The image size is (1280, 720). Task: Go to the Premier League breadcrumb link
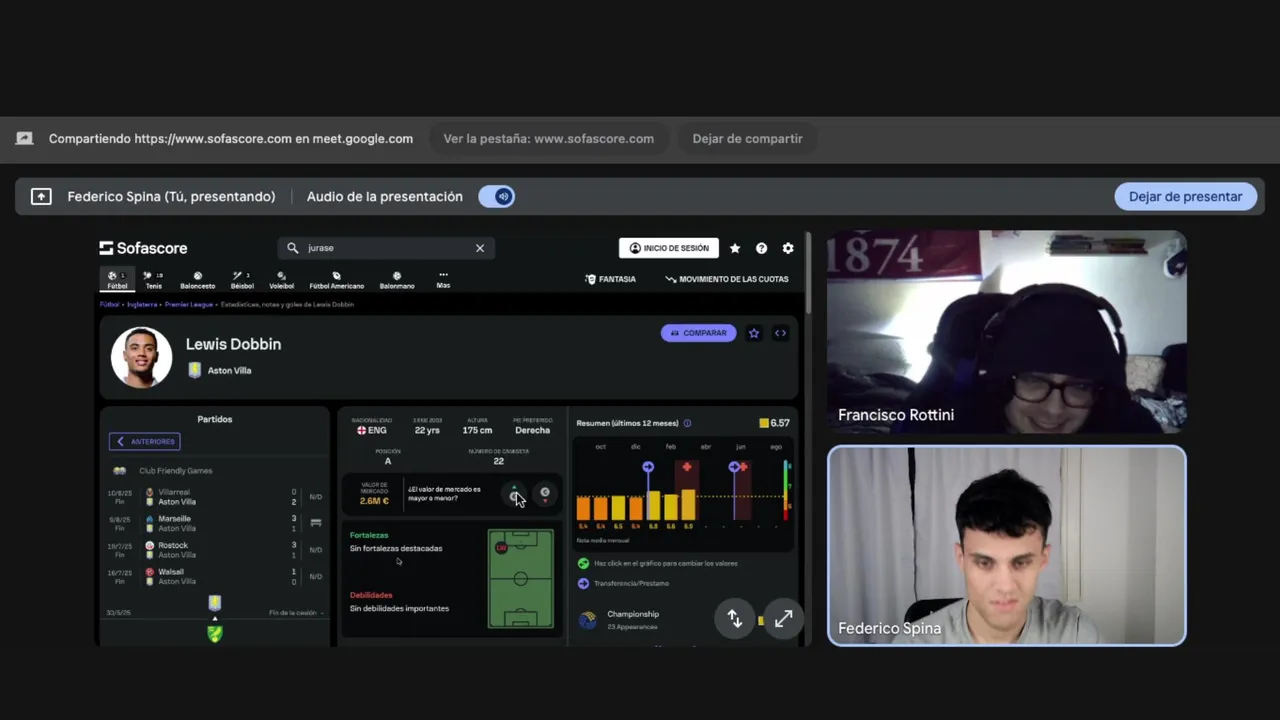click(x=189, y=304)
